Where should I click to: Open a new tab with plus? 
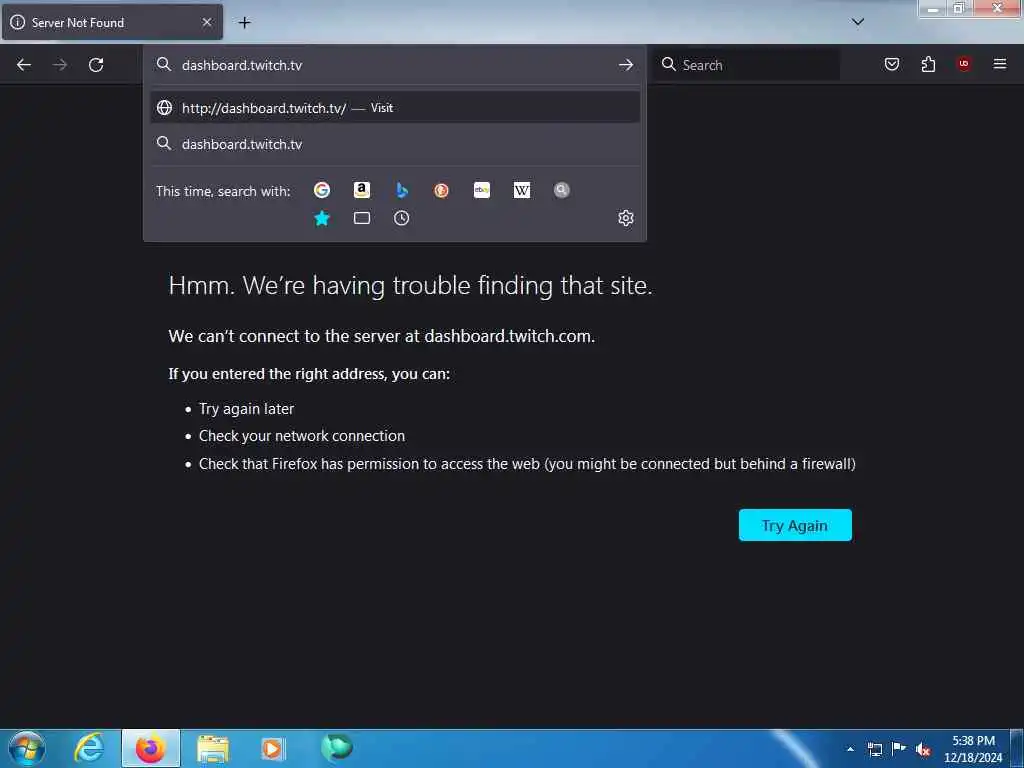(244, 23)
